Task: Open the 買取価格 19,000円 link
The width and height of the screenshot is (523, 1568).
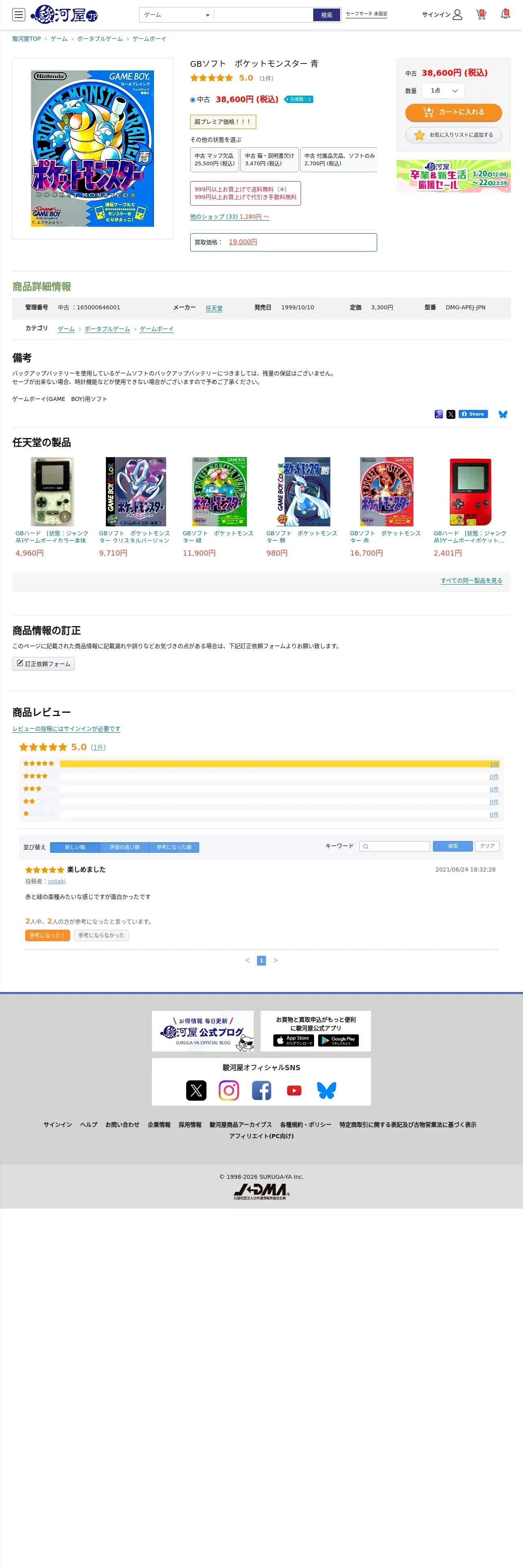Action: pyautogui.click(x=243, y=242)
